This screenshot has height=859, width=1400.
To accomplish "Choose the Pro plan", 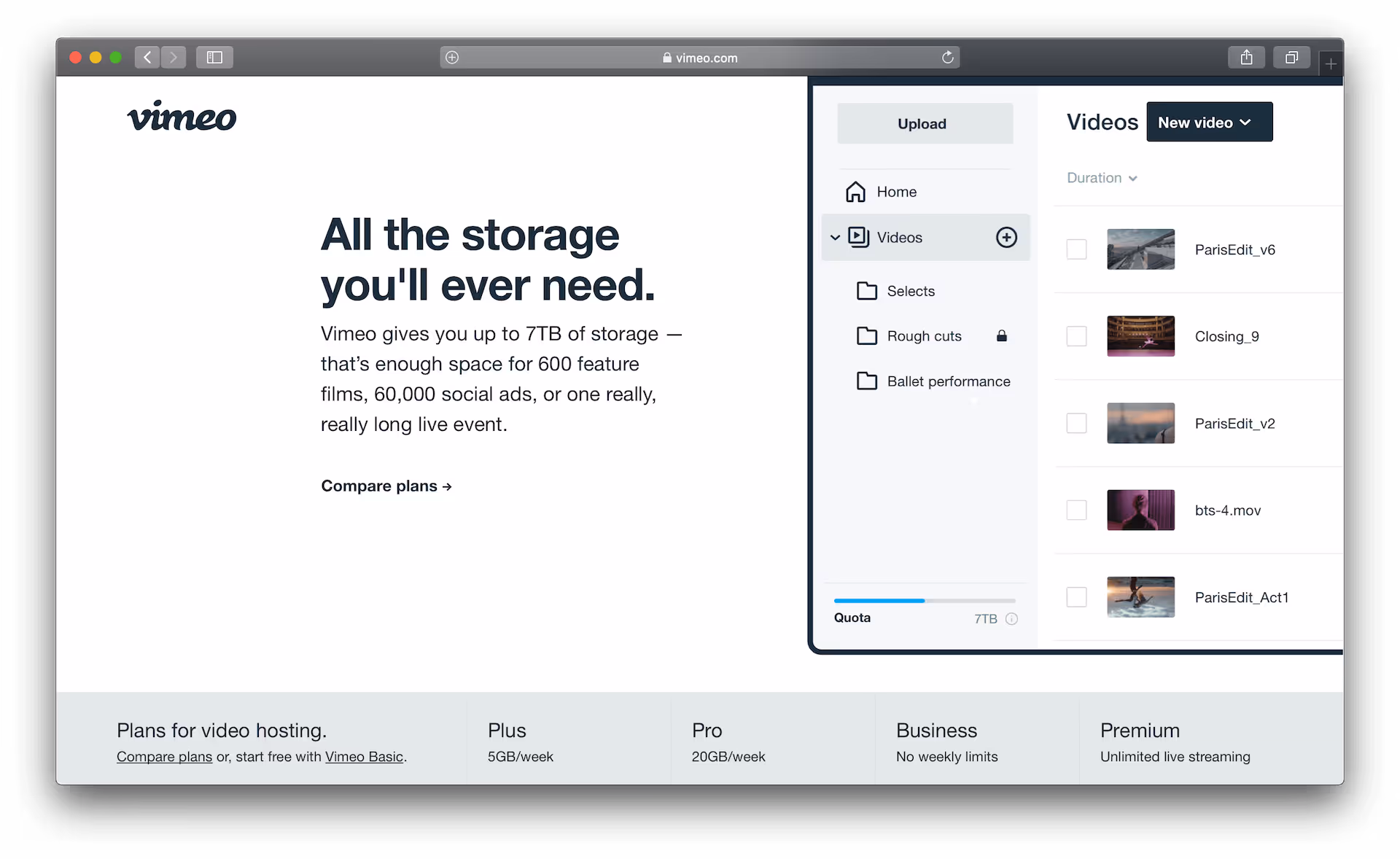I will point(707,731).
